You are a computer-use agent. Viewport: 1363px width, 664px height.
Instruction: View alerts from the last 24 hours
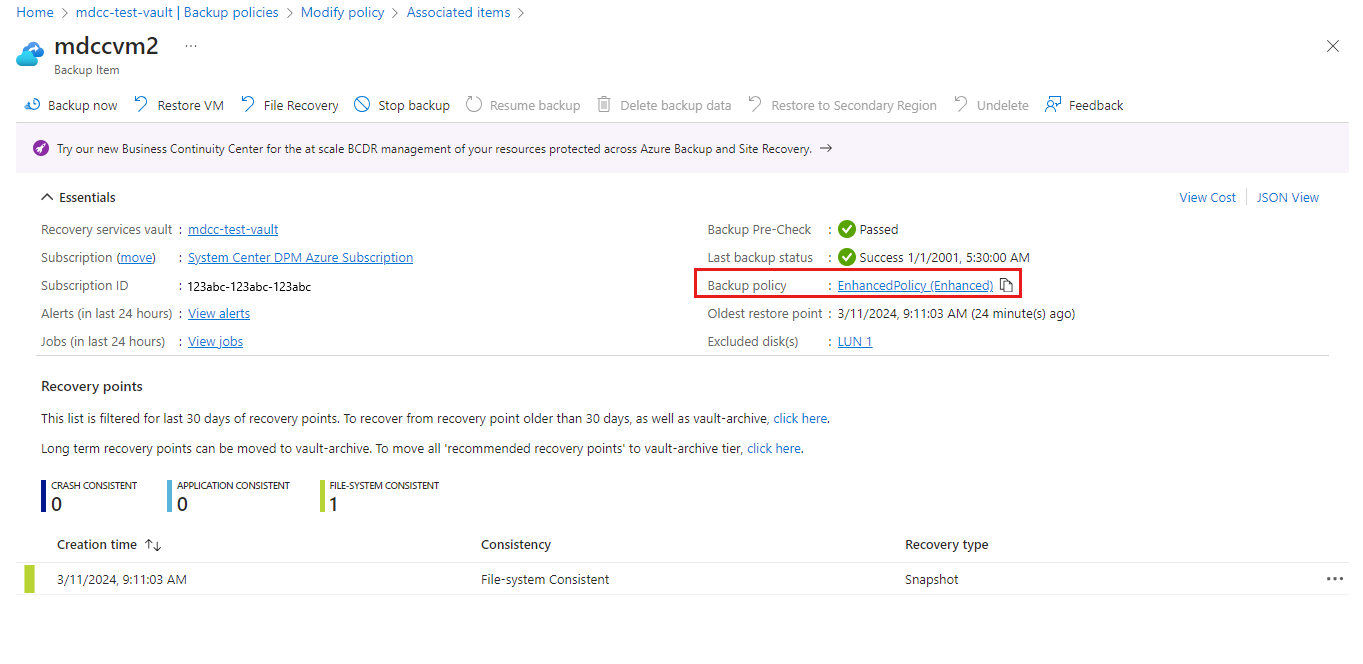pos(218,313)
